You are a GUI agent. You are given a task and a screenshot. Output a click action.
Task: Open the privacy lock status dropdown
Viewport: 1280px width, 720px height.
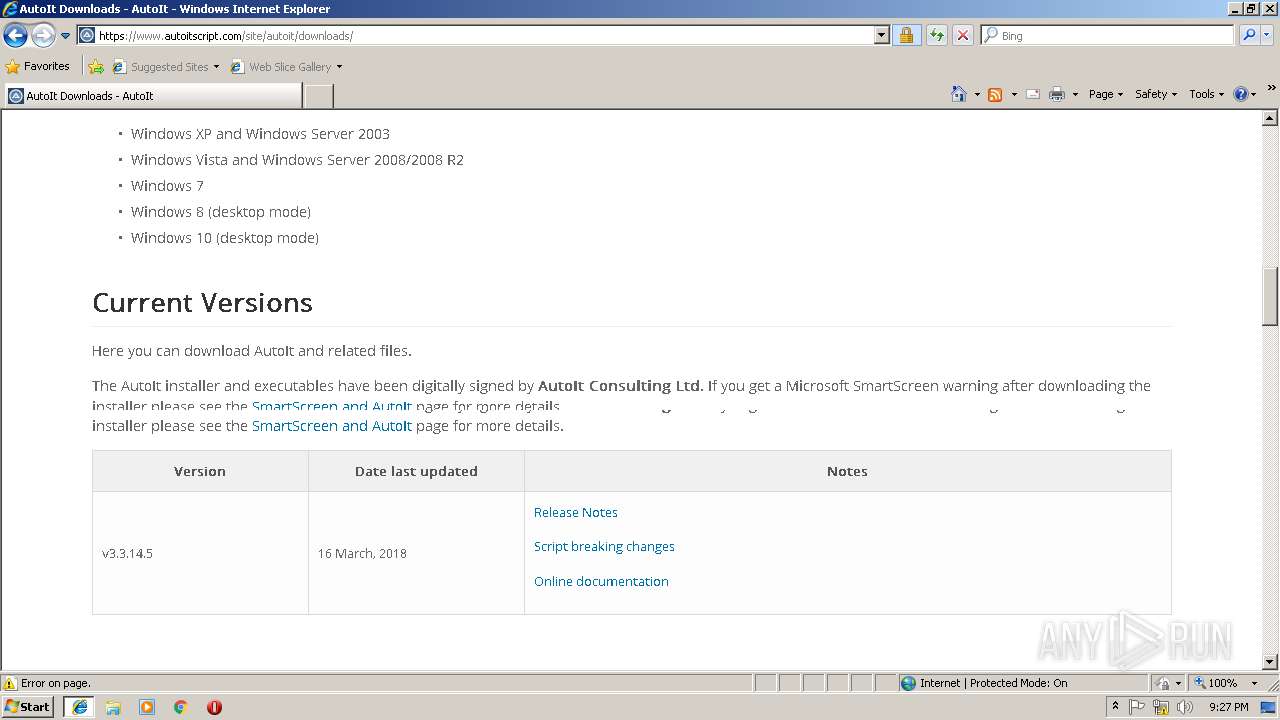click(x=1168, y=683)
